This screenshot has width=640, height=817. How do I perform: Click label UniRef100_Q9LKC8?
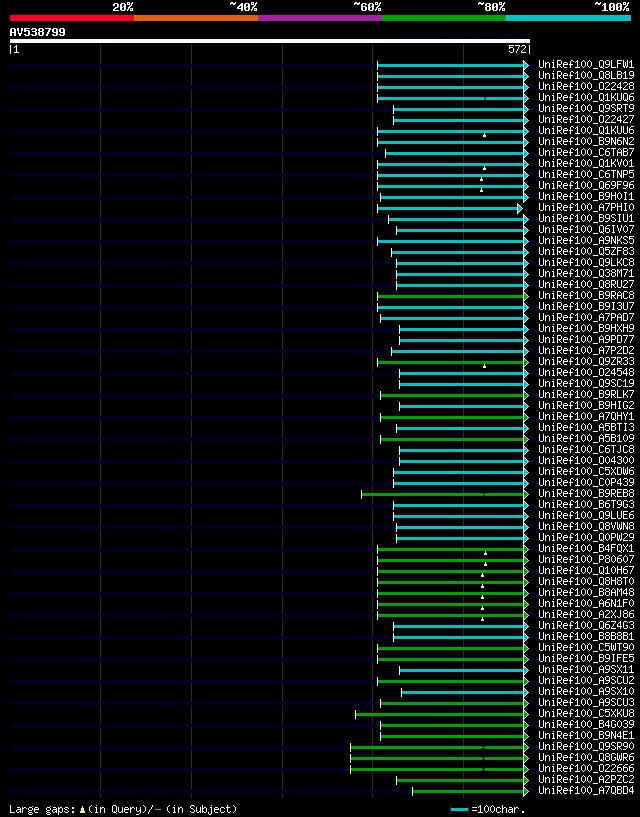pos(586,262)
